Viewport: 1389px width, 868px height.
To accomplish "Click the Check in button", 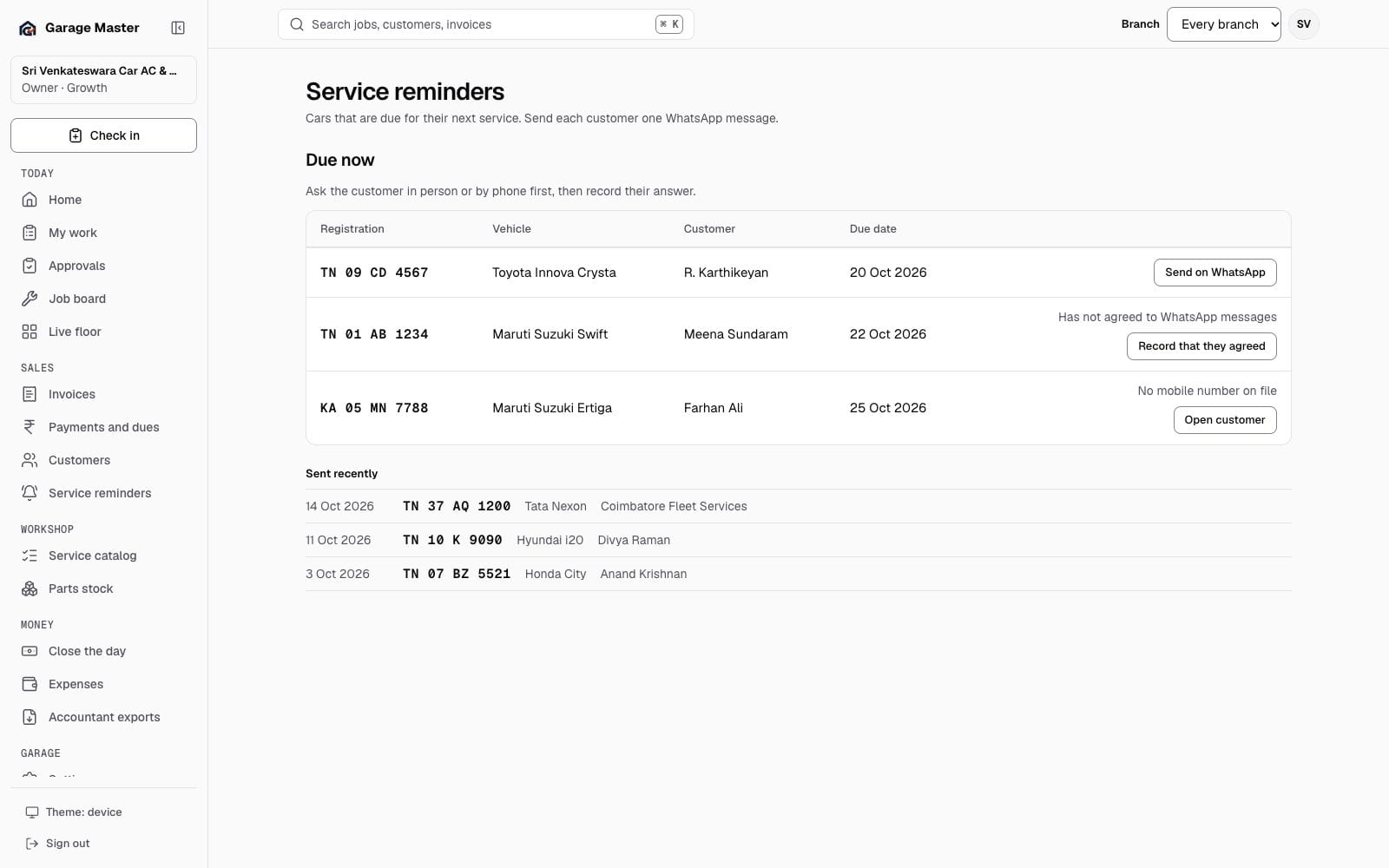I will [x=103, y=135].
